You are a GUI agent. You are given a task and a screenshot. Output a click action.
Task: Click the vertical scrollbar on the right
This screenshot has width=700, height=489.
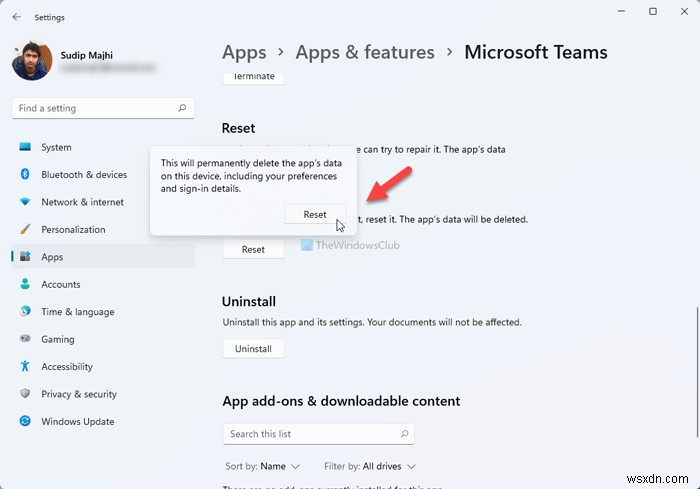coord(697,372)
